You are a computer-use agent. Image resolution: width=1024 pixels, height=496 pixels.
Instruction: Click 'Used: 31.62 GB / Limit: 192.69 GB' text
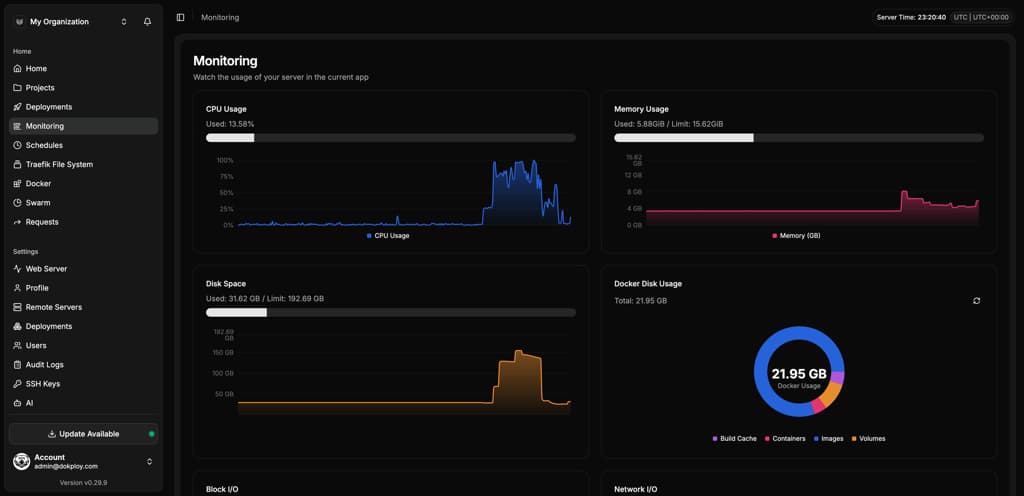(265, 299)
